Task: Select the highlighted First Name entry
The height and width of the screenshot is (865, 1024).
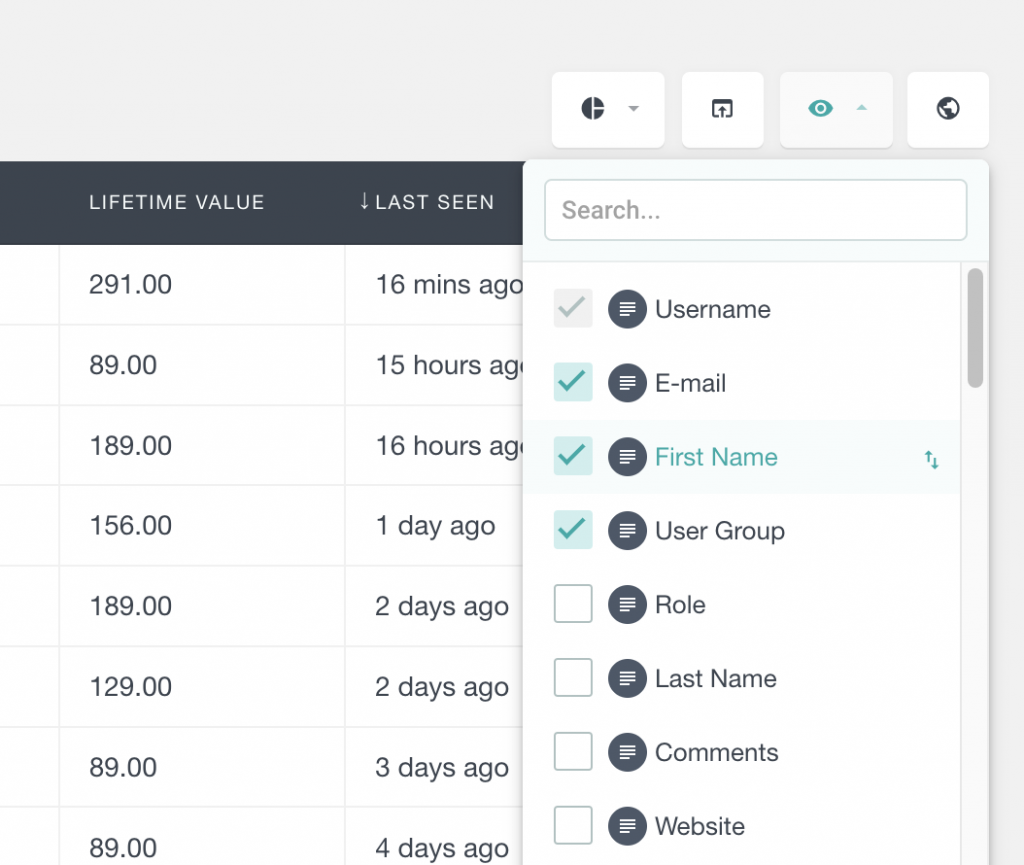Action: click(716, 457)
